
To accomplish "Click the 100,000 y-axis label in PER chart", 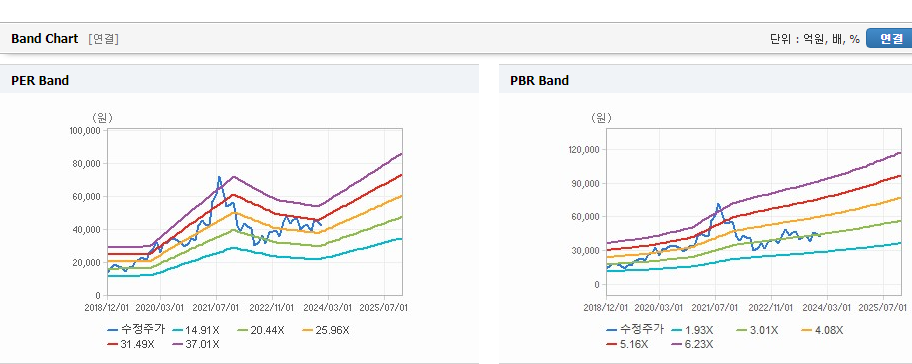I will tap(86, 131).
